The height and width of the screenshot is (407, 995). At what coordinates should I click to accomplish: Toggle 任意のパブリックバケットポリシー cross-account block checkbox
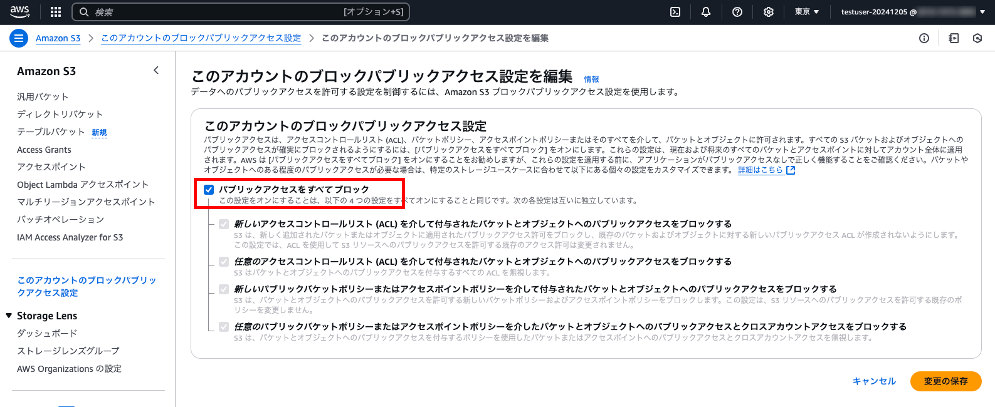[223, 326]
